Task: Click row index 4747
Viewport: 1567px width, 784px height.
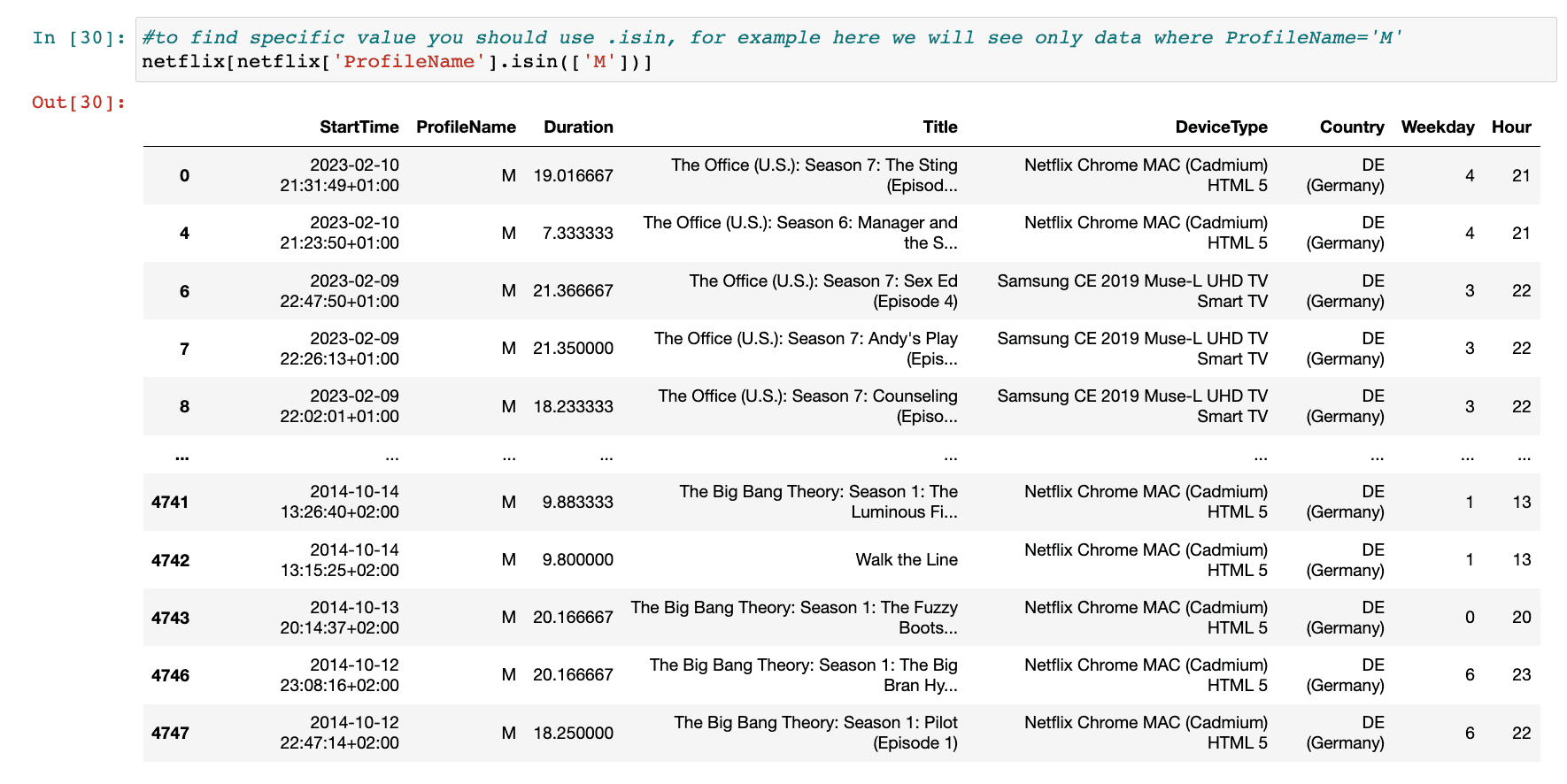Action: [170, 733]
